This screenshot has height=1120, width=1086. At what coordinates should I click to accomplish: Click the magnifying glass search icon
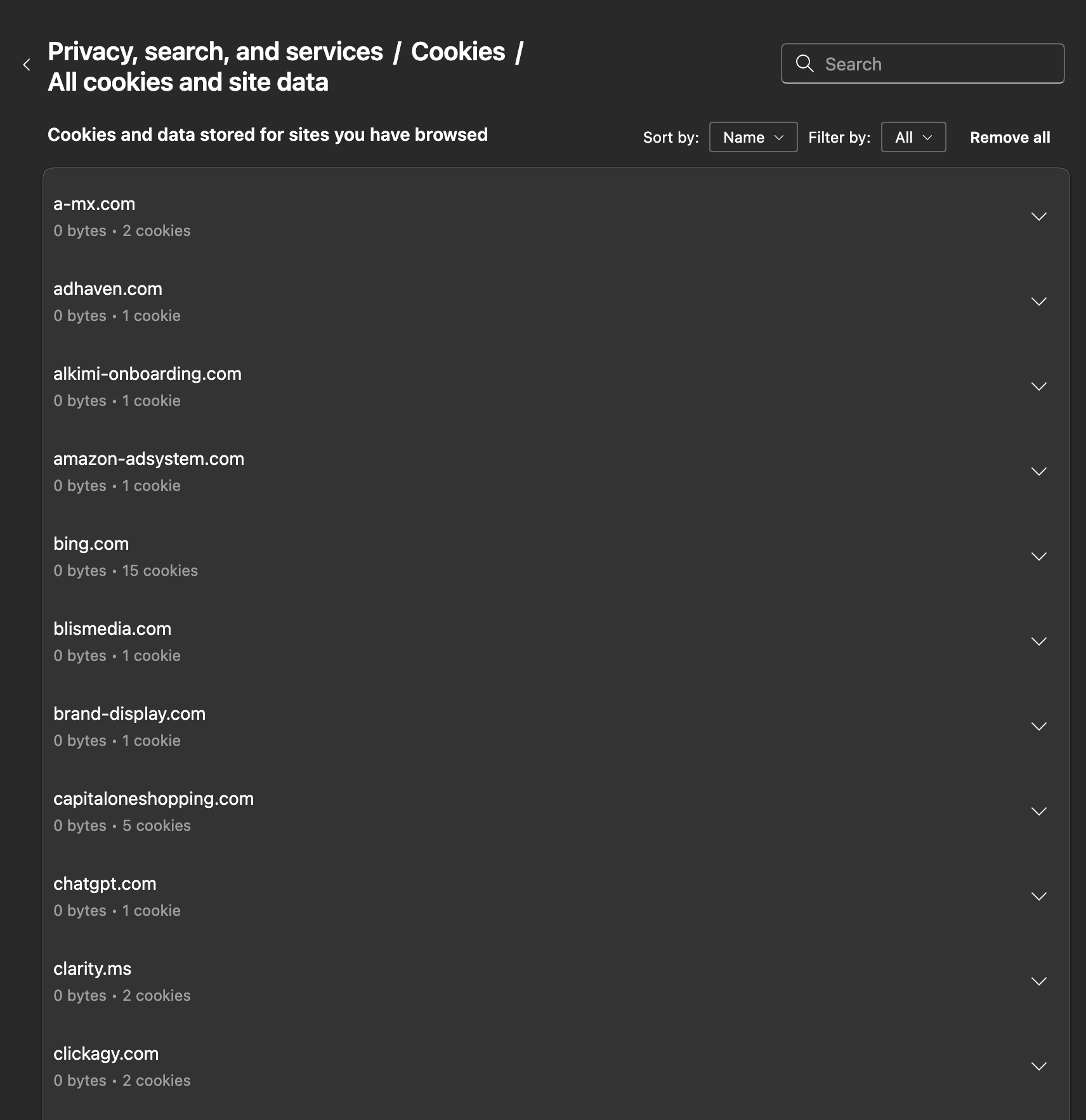[804, 63]
